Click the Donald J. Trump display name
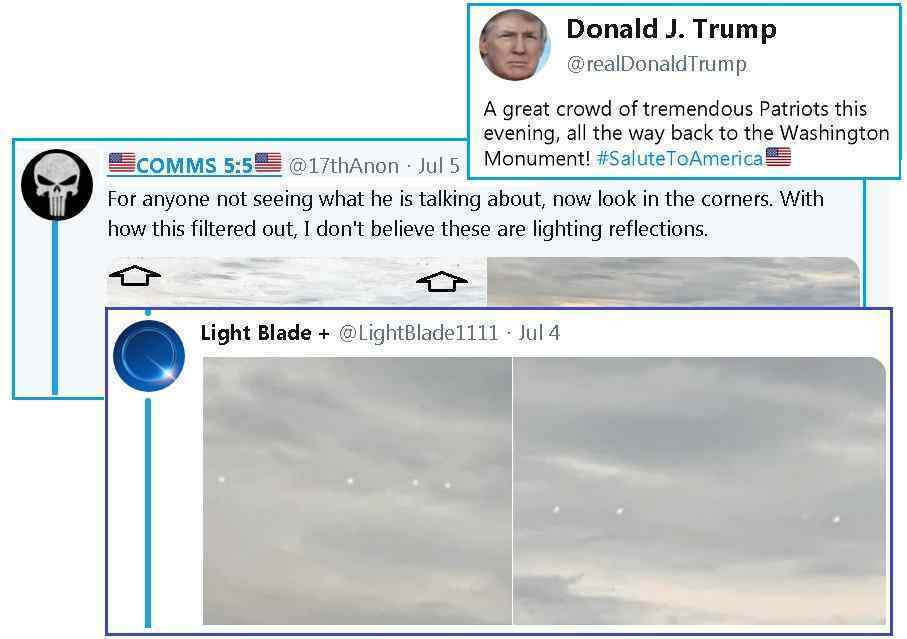This screenshot has width=907, height=639. coord(671,29)
